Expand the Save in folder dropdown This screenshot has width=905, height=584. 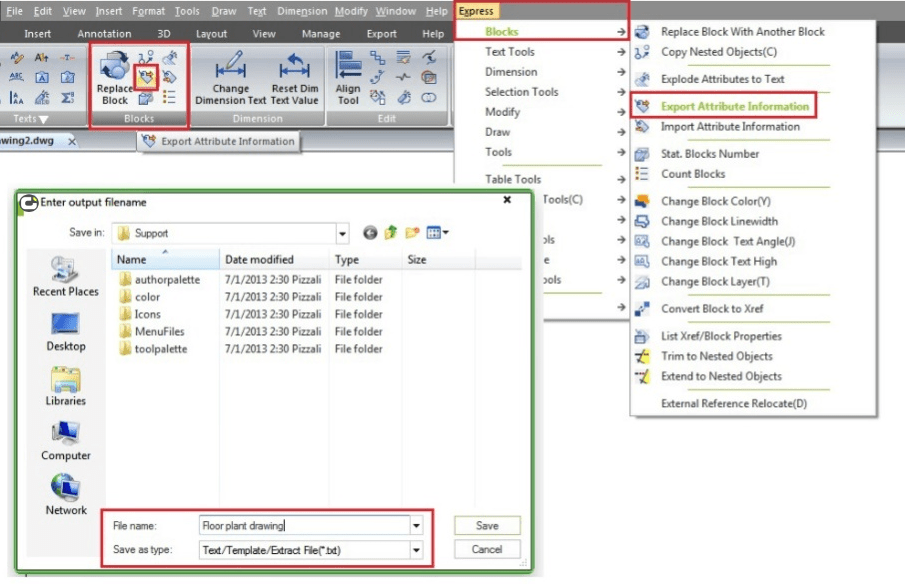[342, 233]
